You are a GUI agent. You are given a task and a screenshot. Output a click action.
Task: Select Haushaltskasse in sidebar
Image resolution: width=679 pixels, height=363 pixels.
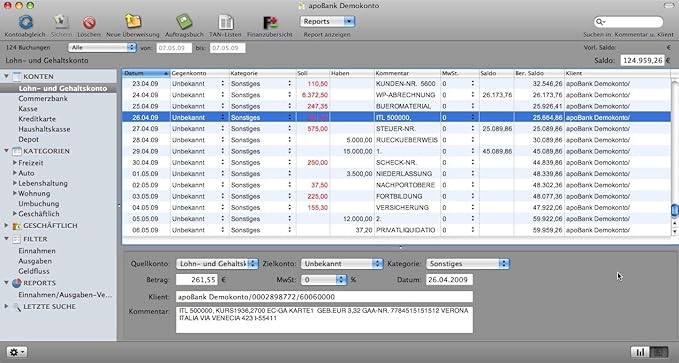(44, 129)
